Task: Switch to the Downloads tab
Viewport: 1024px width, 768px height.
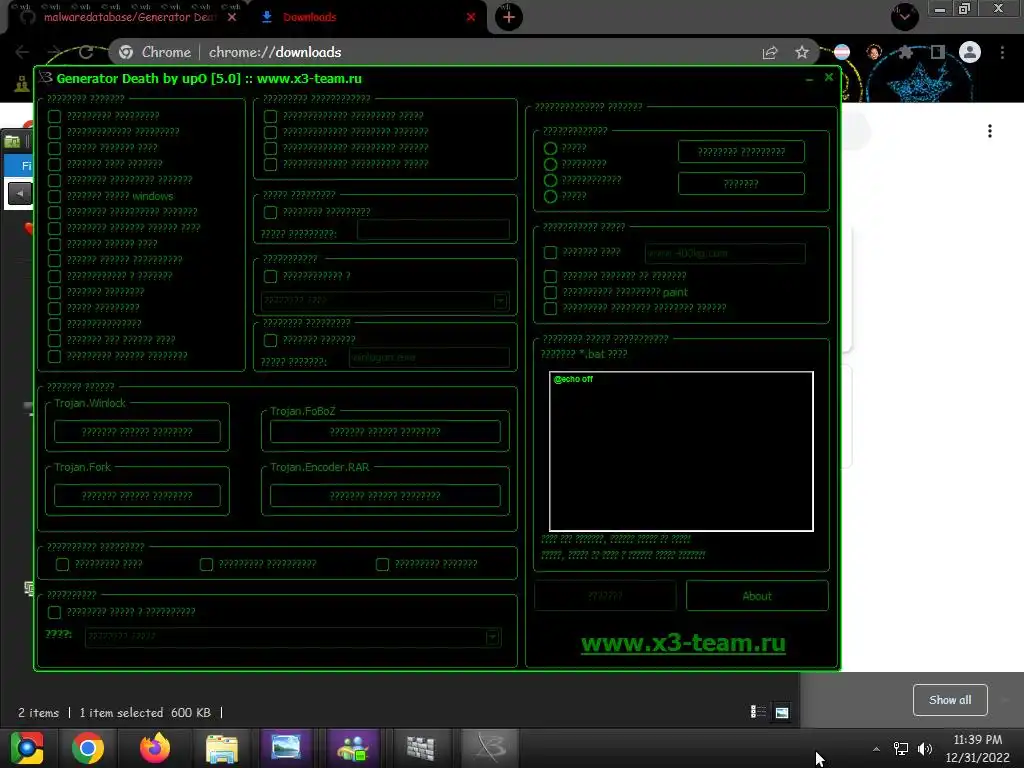Action: (x=310, y=18)
